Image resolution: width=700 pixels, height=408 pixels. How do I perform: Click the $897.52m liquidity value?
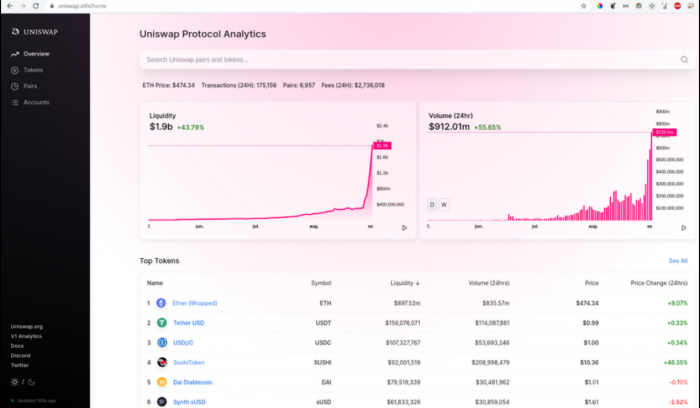click(407, 303)
